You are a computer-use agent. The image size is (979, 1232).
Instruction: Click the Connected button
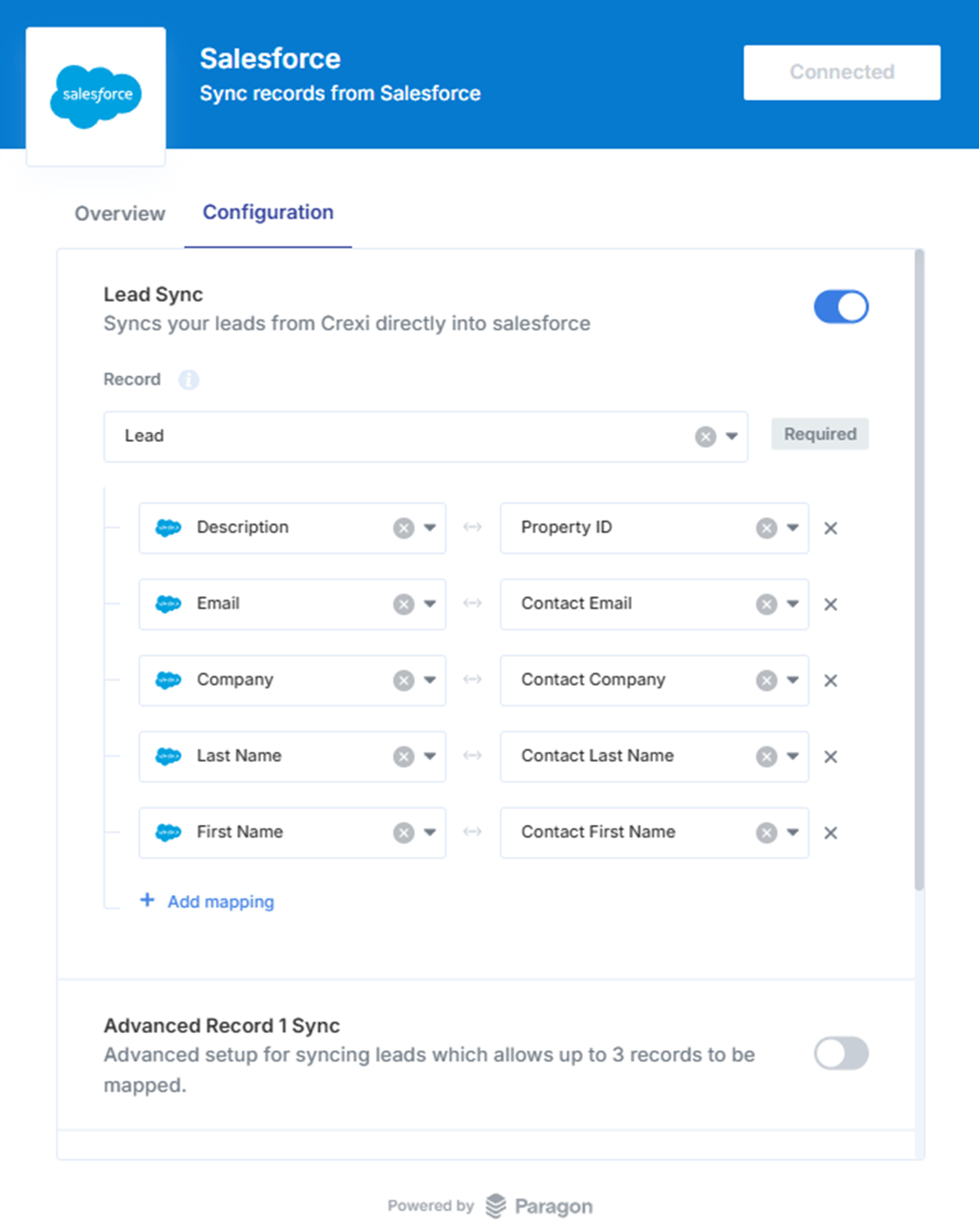coord(842,73)
